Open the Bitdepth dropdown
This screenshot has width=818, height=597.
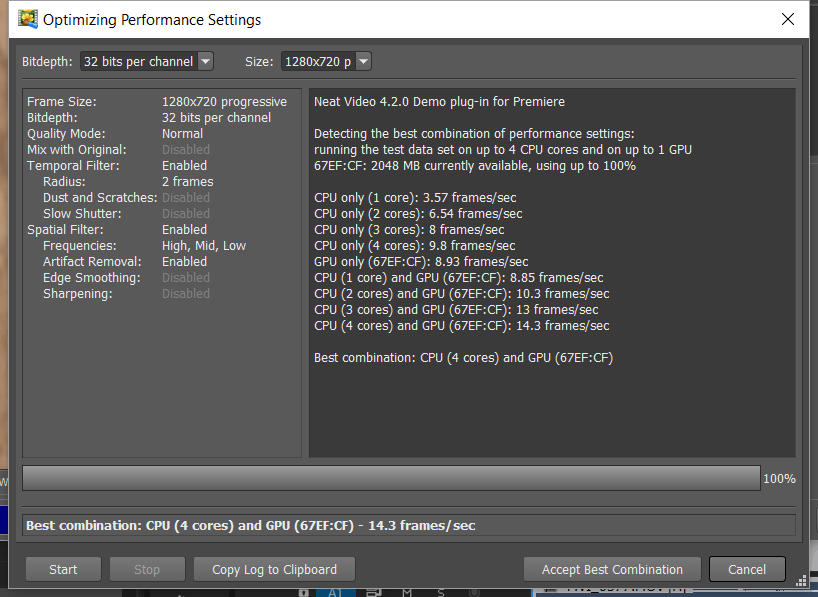(x=147, y=62)
